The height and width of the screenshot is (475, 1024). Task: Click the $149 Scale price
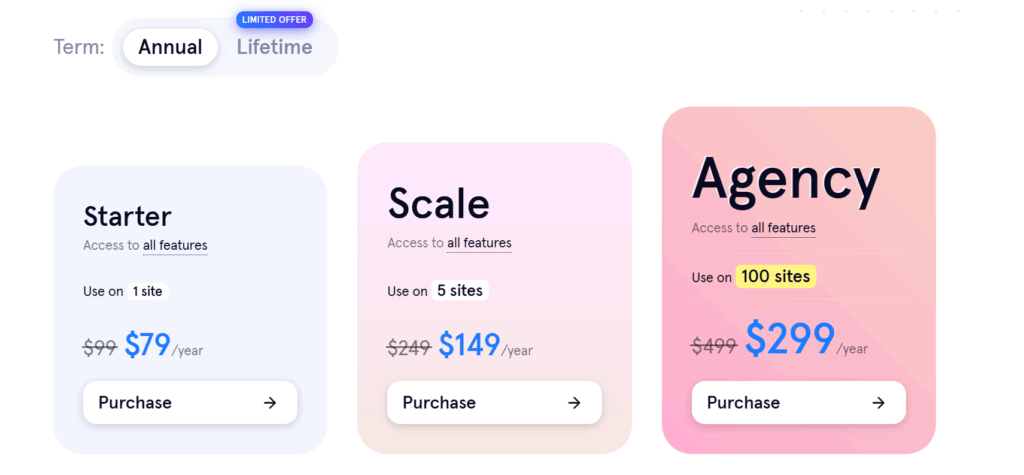(469, 345)
